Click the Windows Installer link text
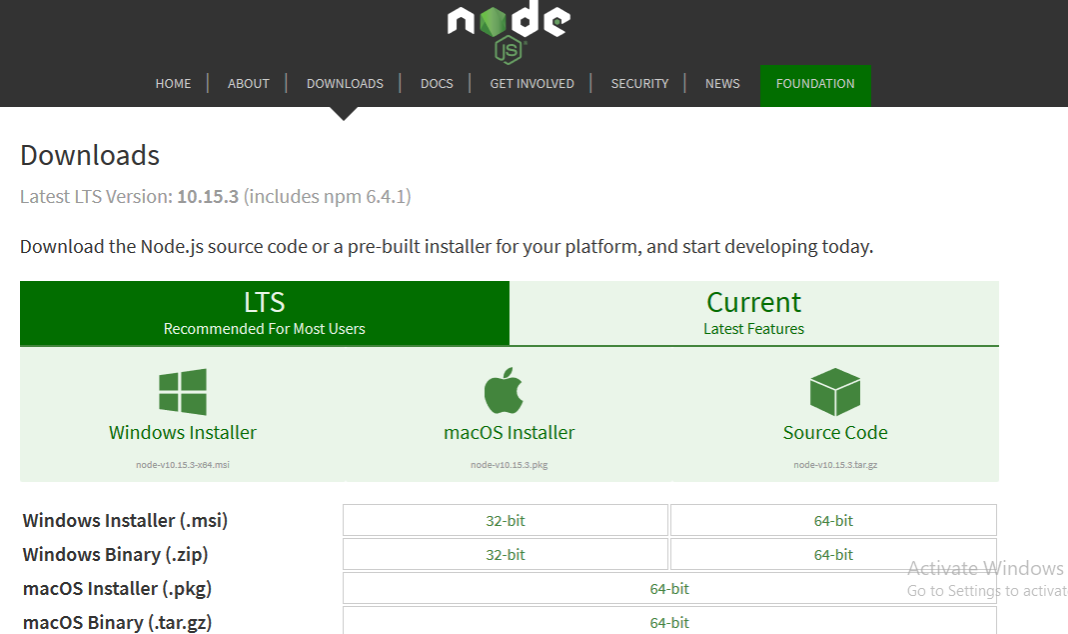The image size is (1068, 634). tap(183, 432)
